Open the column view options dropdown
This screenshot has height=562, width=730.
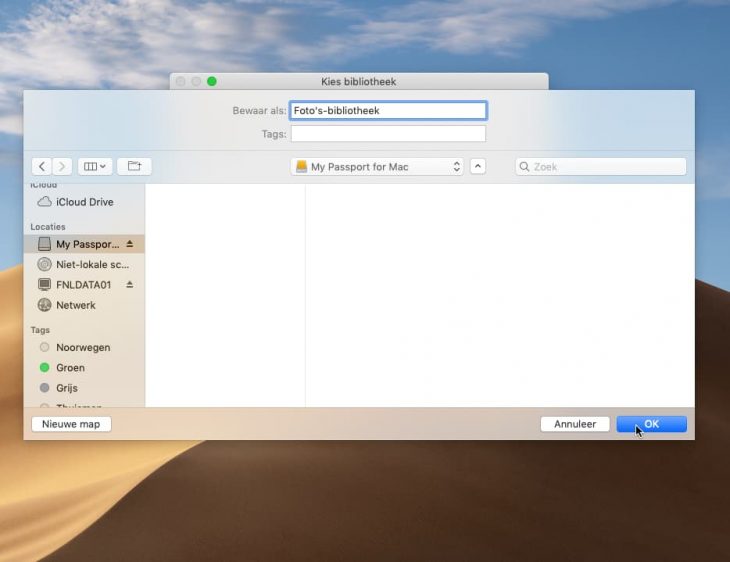[95, 167]
